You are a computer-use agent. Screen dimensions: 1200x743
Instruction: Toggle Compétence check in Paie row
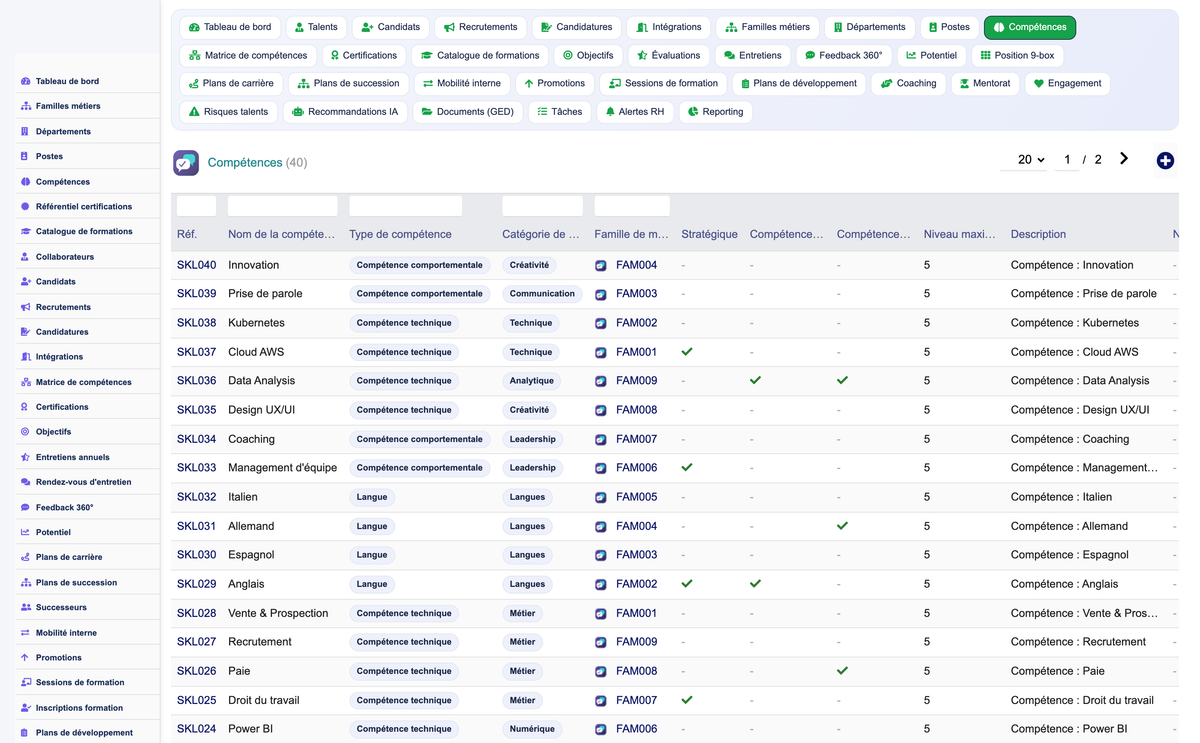[x=843, y=671]
